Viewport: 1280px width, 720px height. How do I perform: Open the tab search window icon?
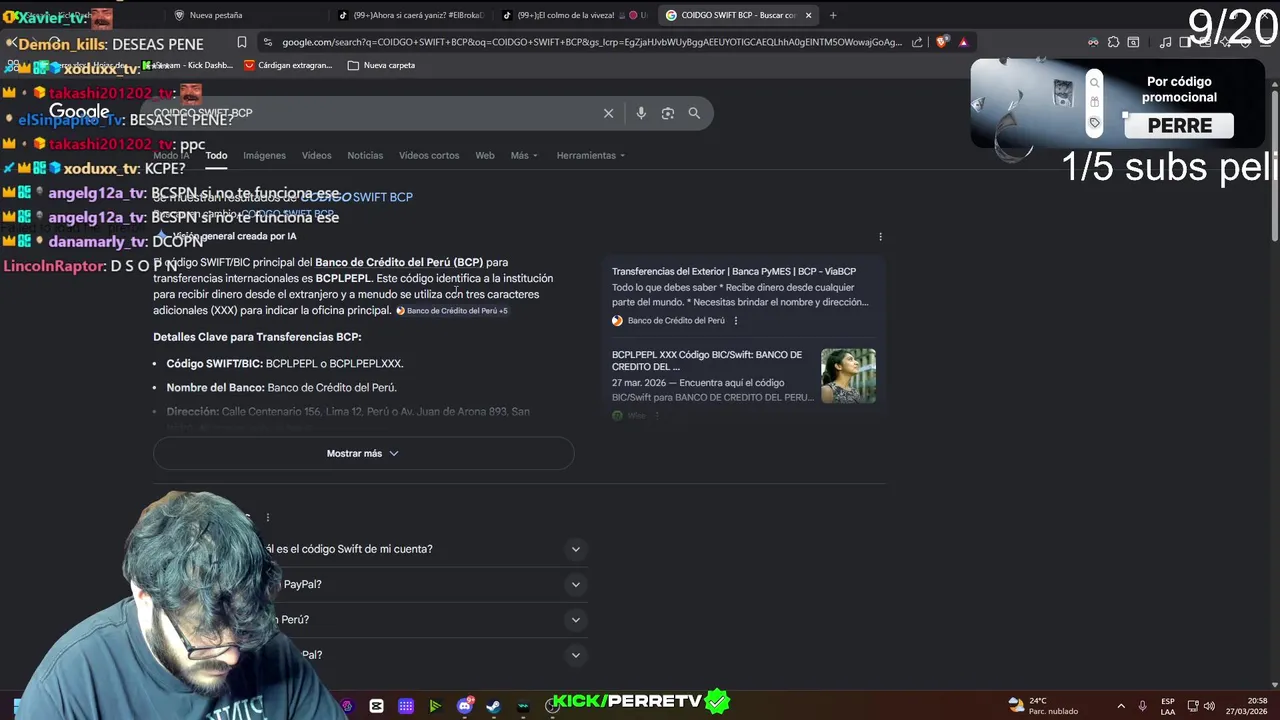(1133, 42)
